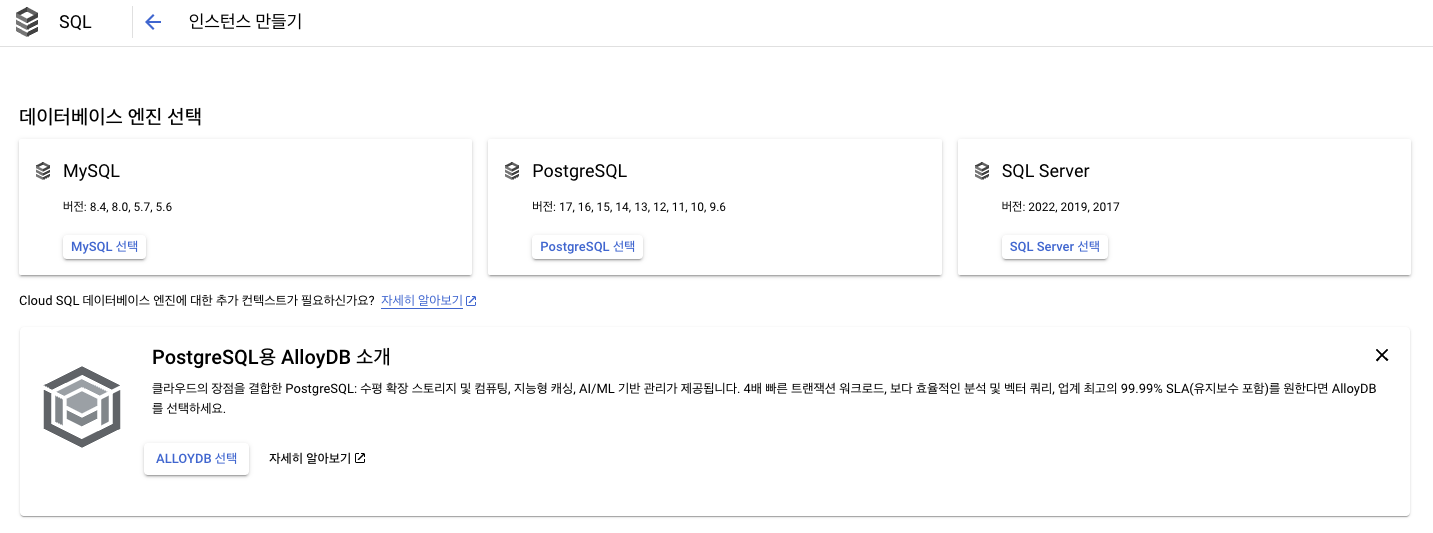Screen dimensions: 1433x533
Task: Click the SQL product logo icon
Action: pos(27,22)
